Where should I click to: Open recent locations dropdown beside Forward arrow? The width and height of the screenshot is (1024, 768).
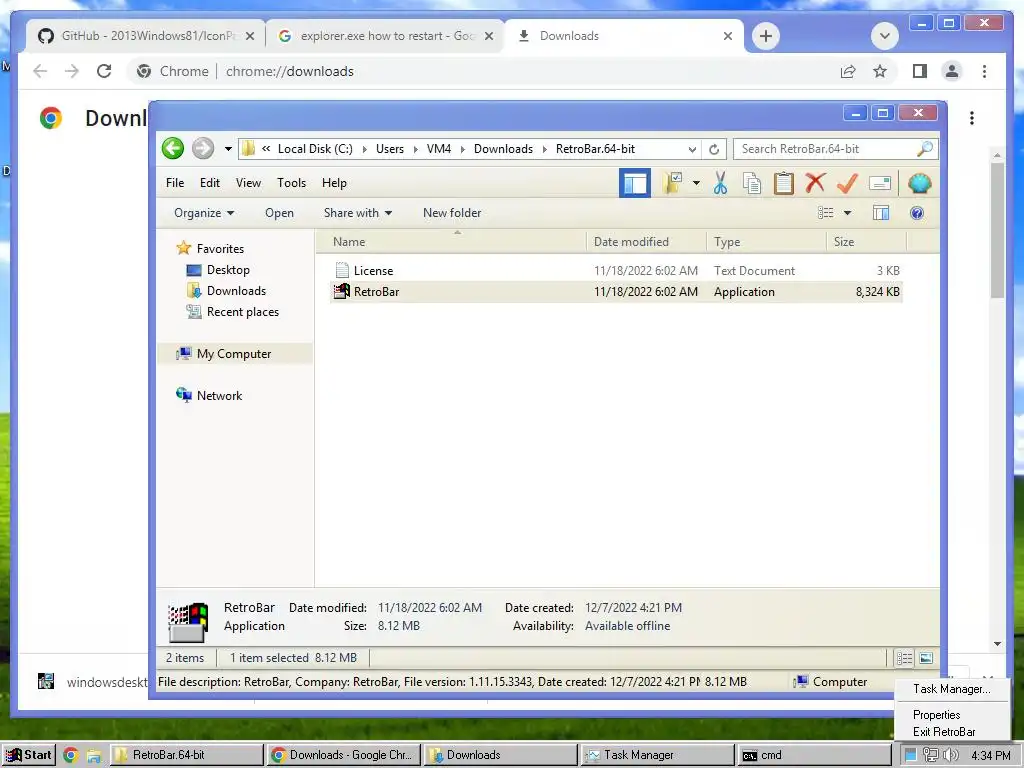point(228,149)
